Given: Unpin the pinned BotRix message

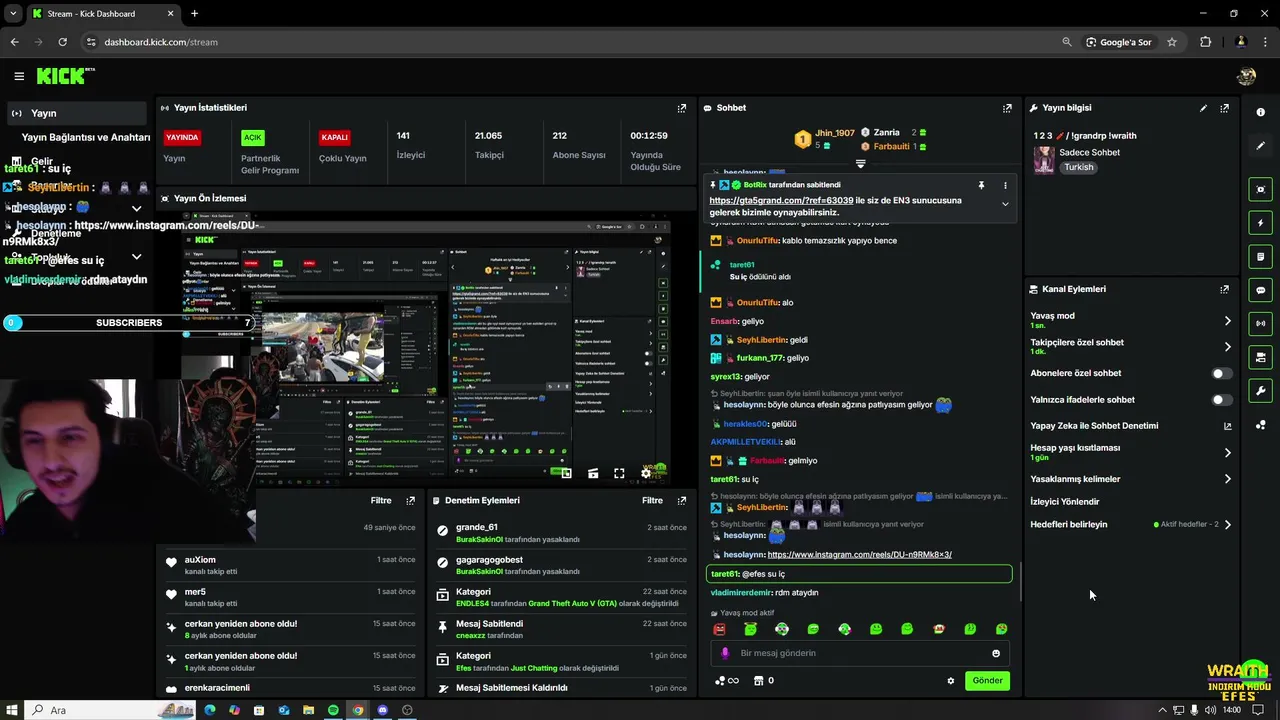Looking at the screenshot, I should point(981,185).
